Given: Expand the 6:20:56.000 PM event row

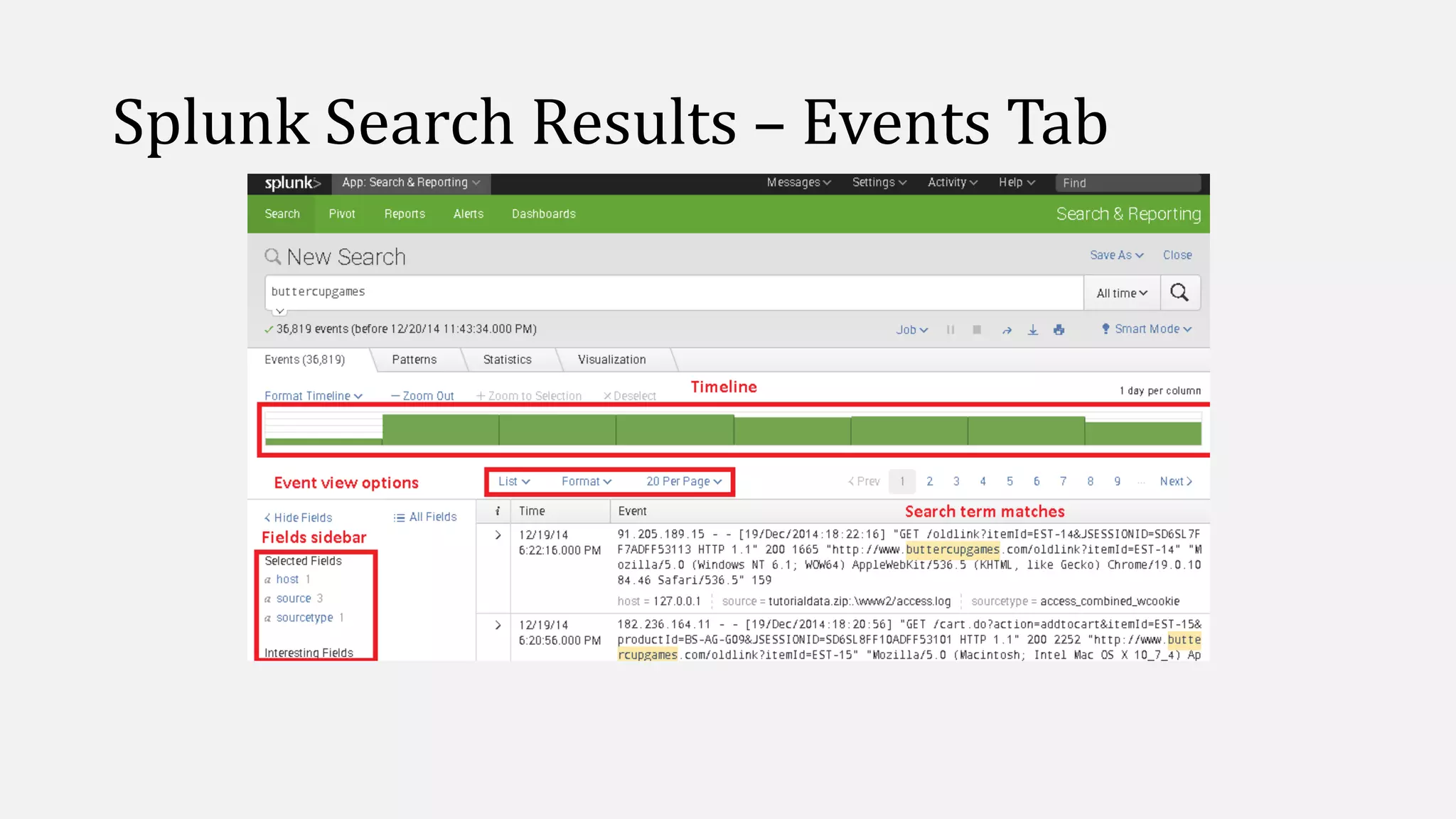Looking at the screenshot, I should point(498,626).
